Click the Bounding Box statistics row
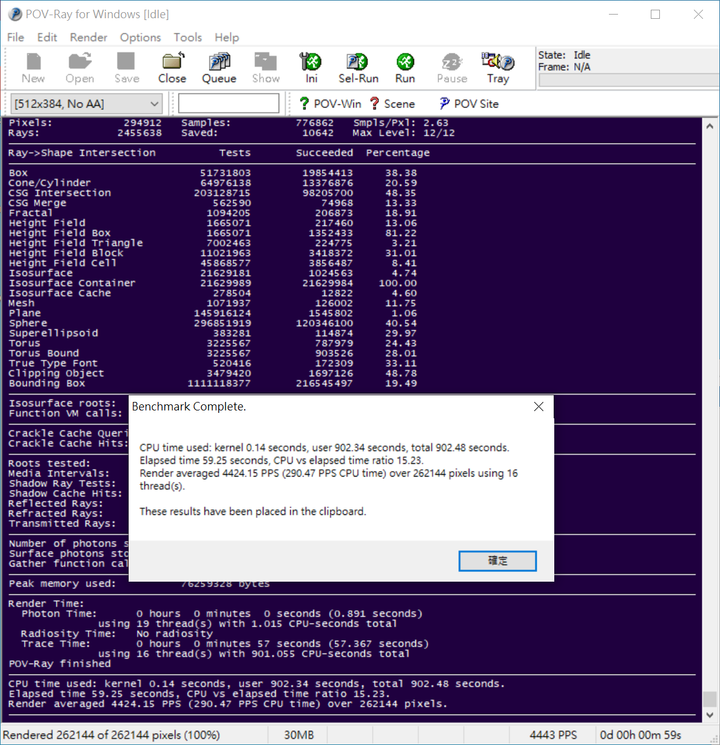The width and height of the screenshot is (720, 745). pyautogui.click(x=212, y=383)
